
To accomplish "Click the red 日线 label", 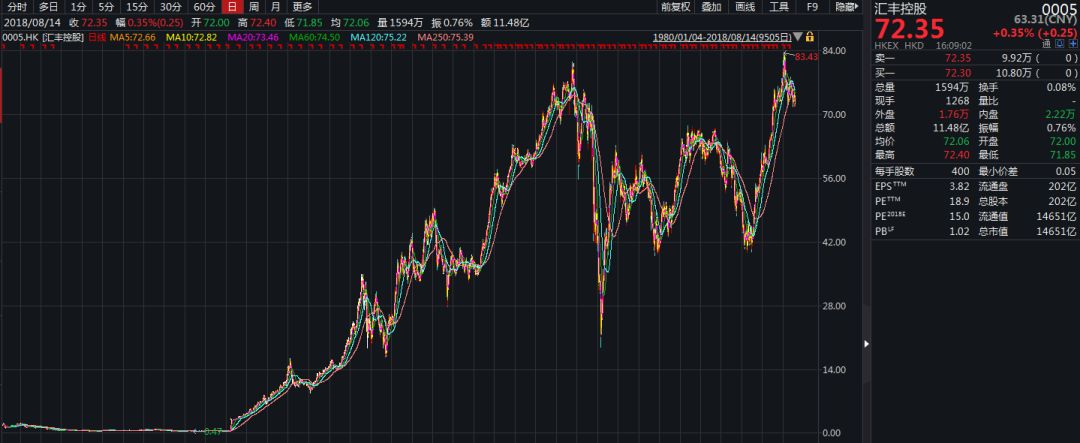I will click(96, 37).
